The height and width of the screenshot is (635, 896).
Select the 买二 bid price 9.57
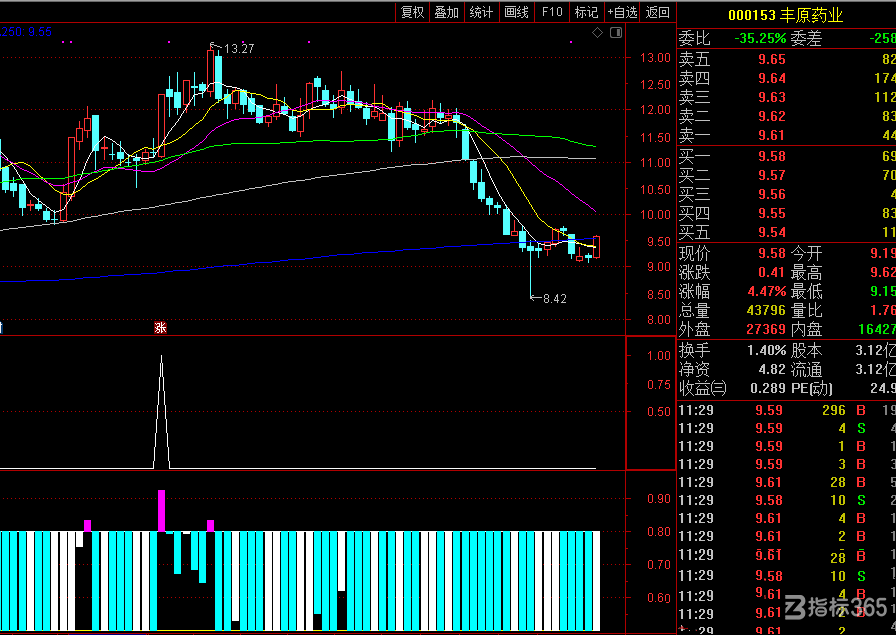[x=772, y=175]
